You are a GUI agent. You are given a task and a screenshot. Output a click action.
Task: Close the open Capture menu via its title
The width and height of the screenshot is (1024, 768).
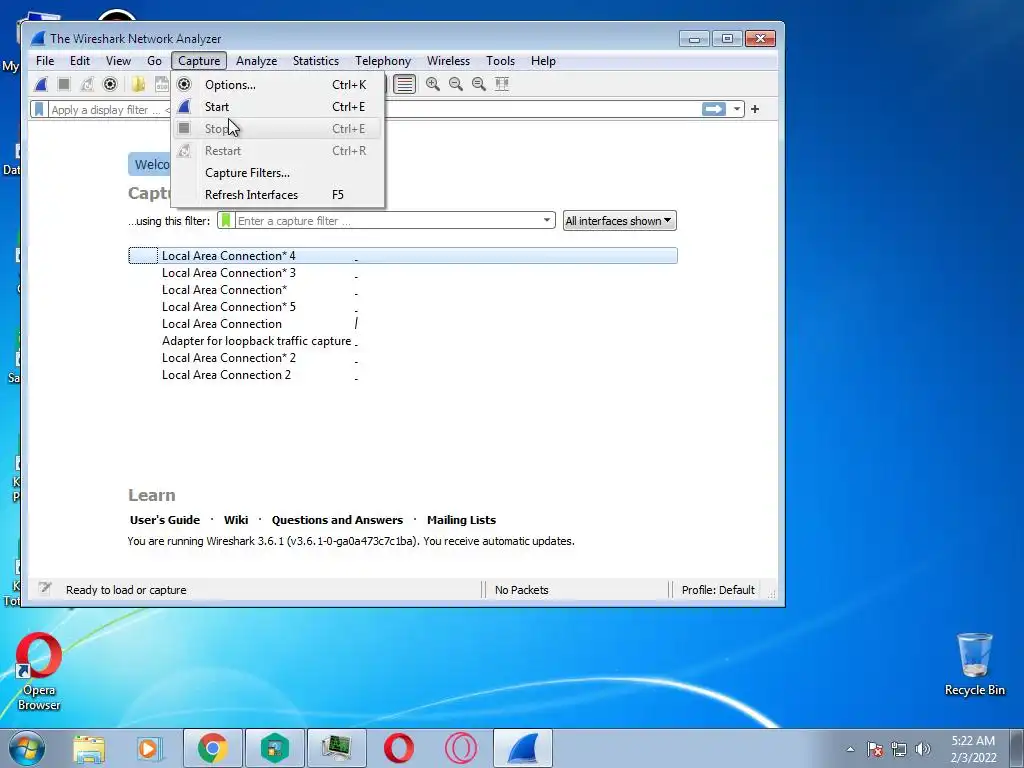point(199,61)
